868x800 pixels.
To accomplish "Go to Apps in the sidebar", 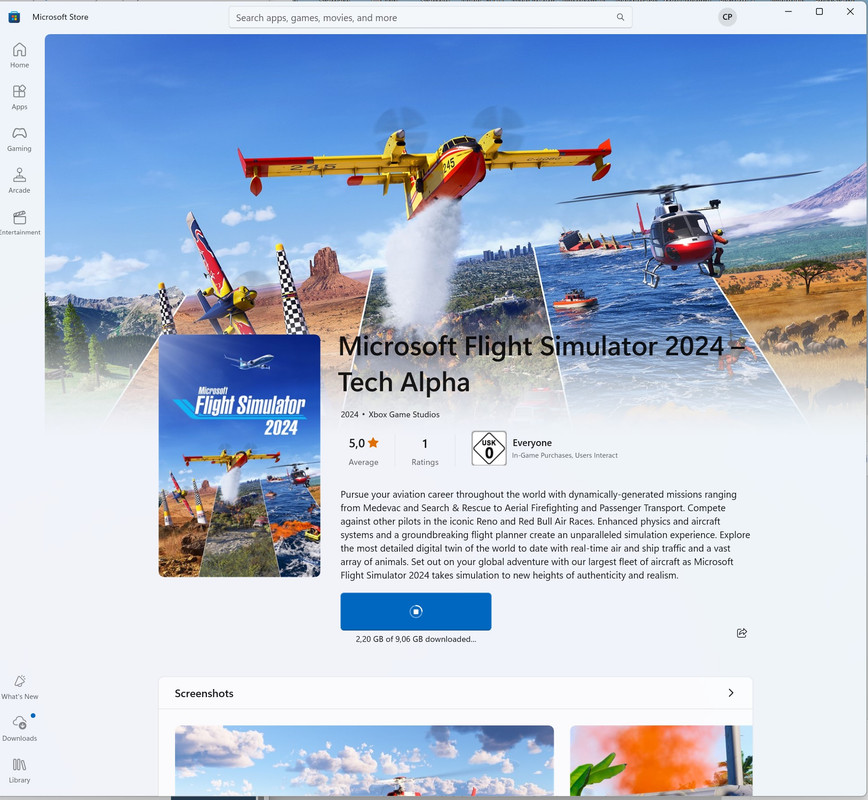I will [x=19, y=97].
